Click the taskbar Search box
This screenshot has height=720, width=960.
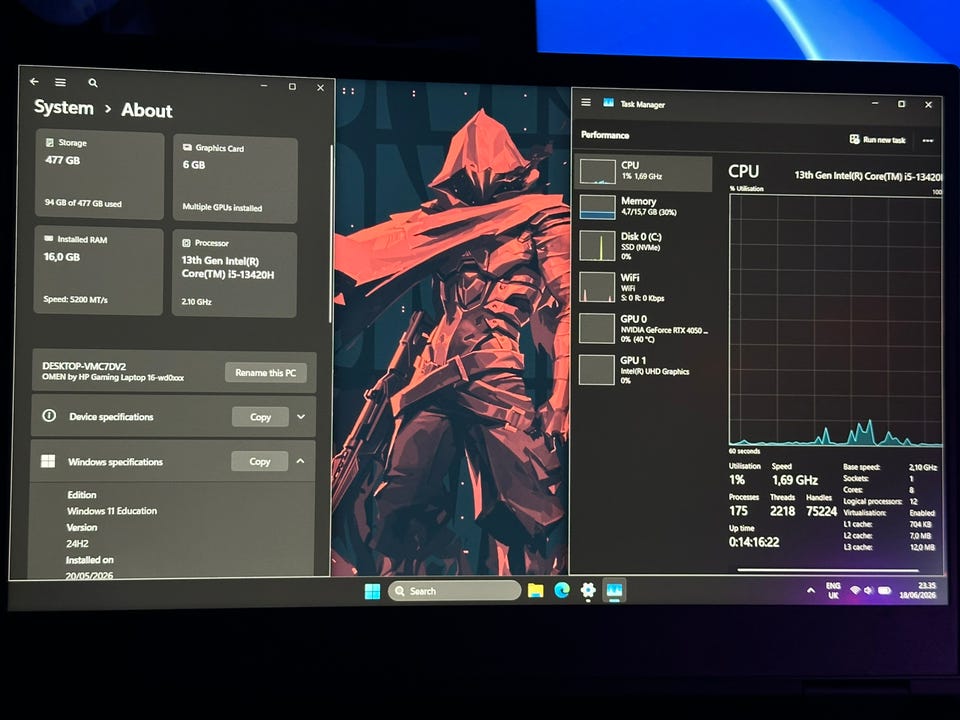pyautogui.click(x=454, y=591)
